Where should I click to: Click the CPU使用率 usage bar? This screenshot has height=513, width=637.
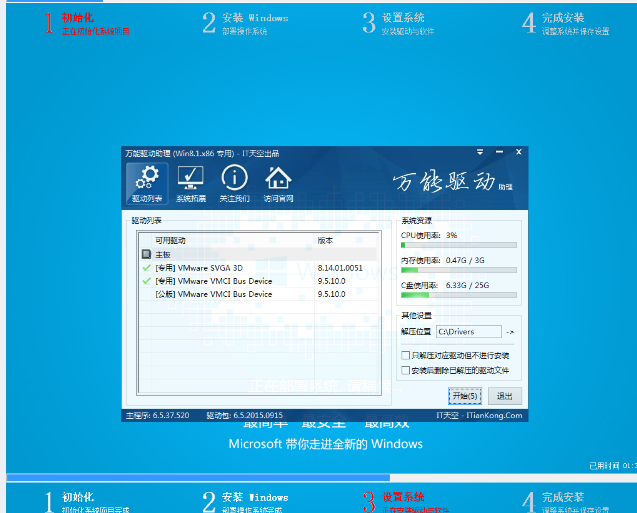459,244
